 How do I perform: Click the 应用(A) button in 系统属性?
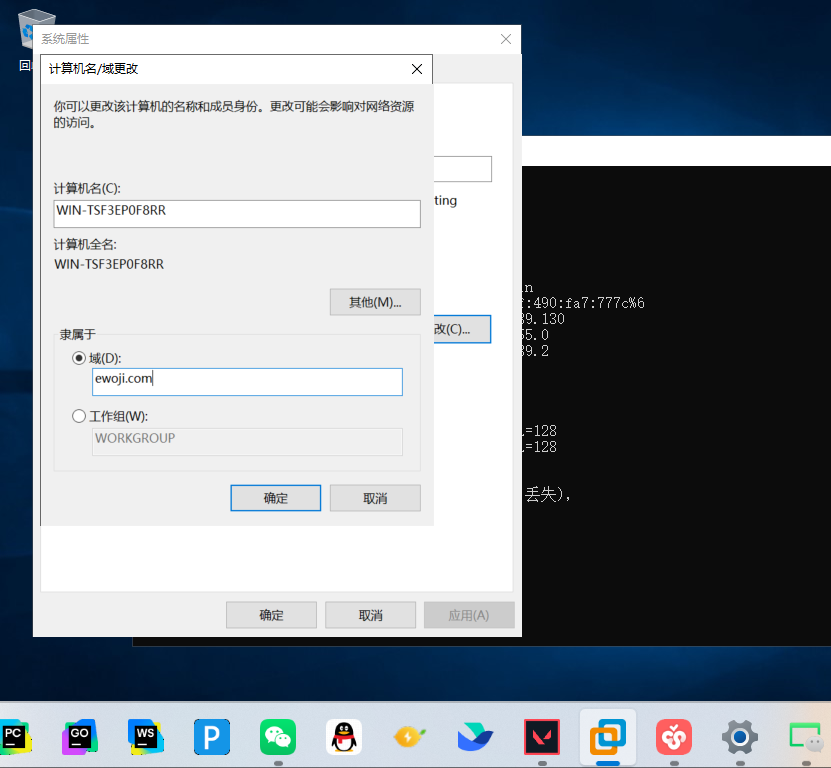coord(469,615)
